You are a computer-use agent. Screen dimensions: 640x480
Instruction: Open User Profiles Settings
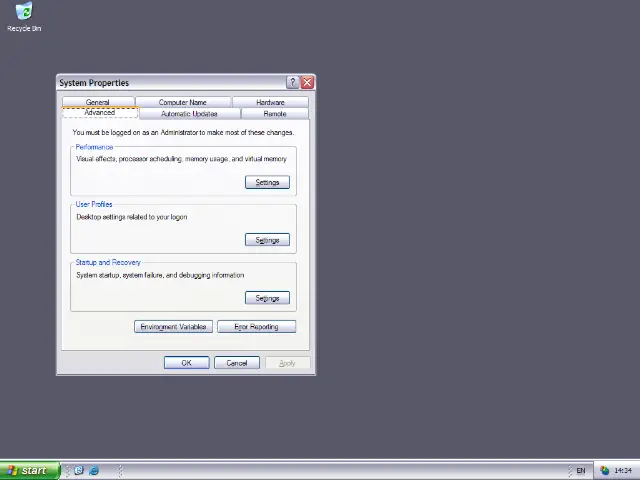point(267,240)
